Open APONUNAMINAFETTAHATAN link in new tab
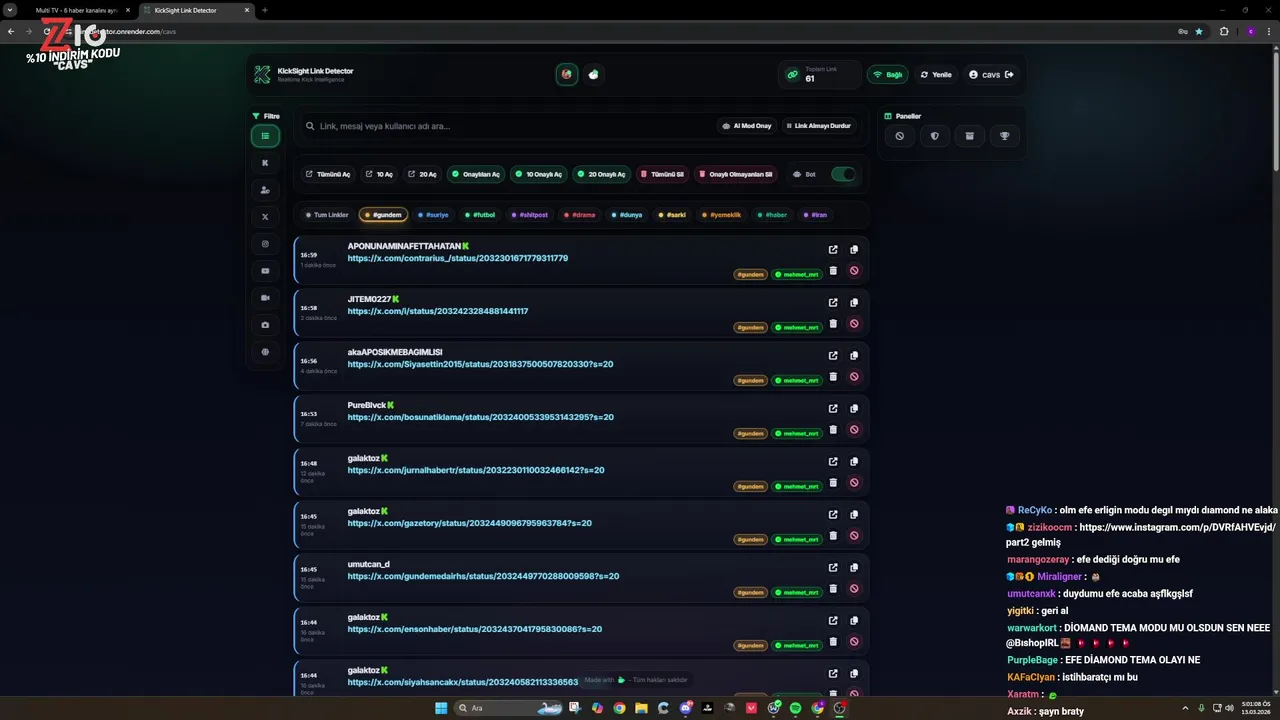 coord(833,250)
